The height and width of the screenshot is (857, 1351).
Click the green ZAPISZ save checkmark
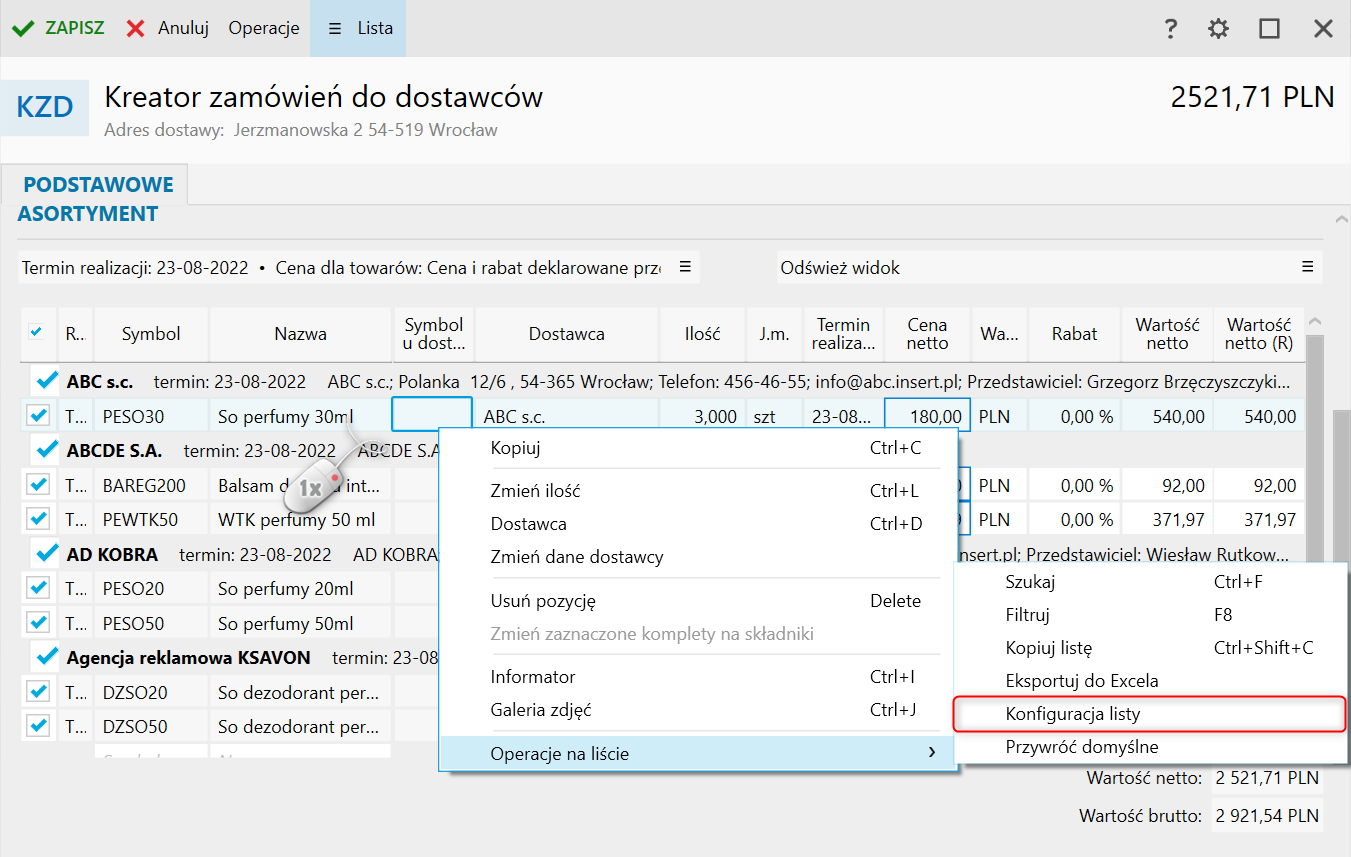23,28
